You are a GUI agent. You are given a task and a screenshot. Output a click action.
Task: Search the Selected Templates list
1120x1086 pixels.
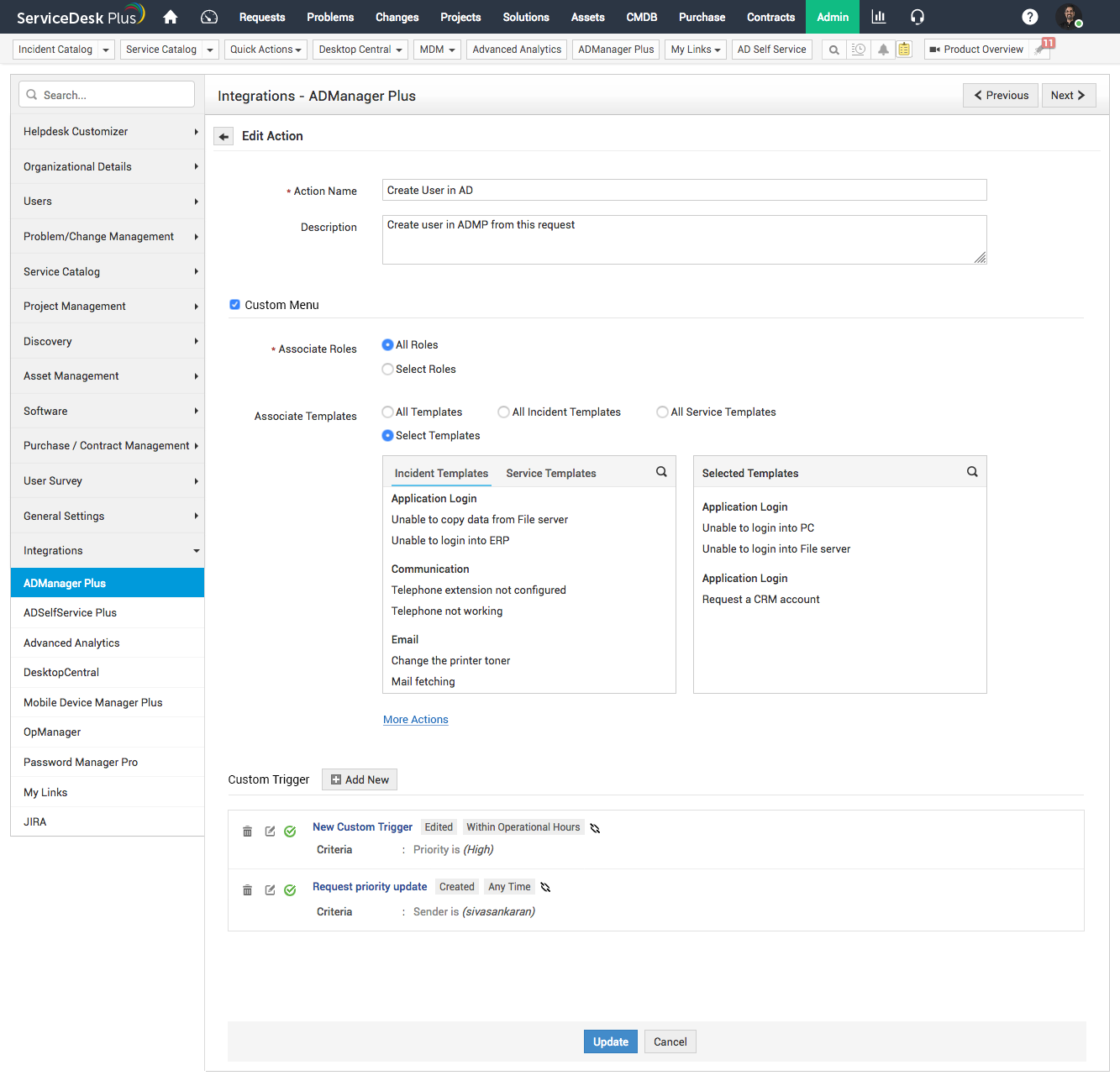[972, 472]
